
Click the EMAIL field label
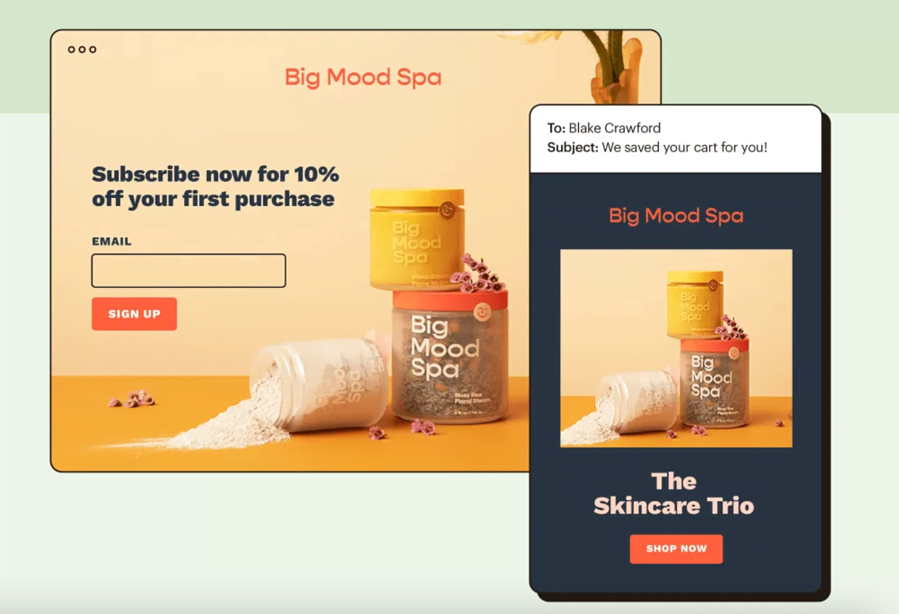pyautogui.click(x=112, y=241)
